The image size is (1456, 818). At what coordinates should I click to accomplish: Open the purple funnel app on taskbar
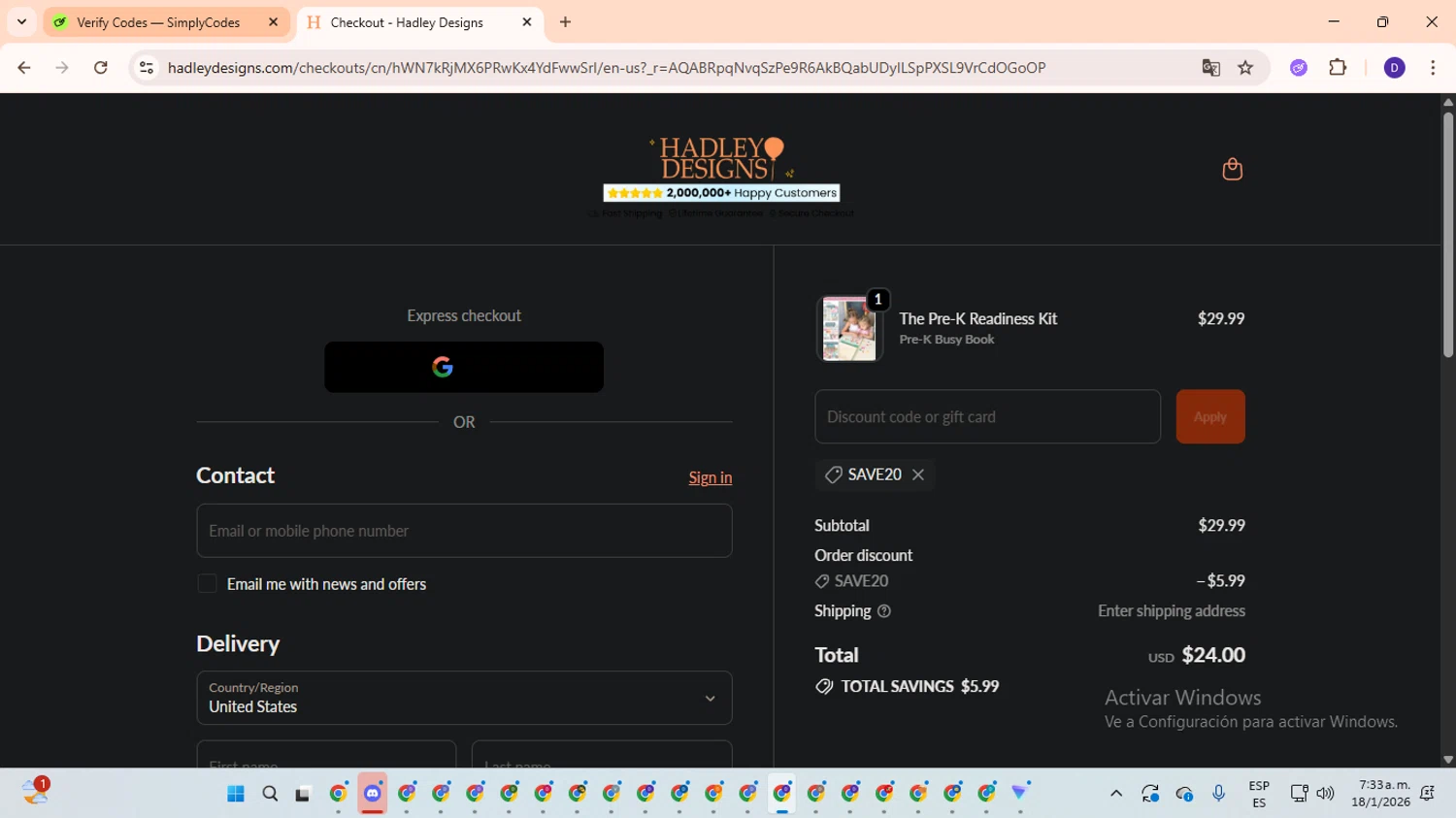click(1019, 794)
